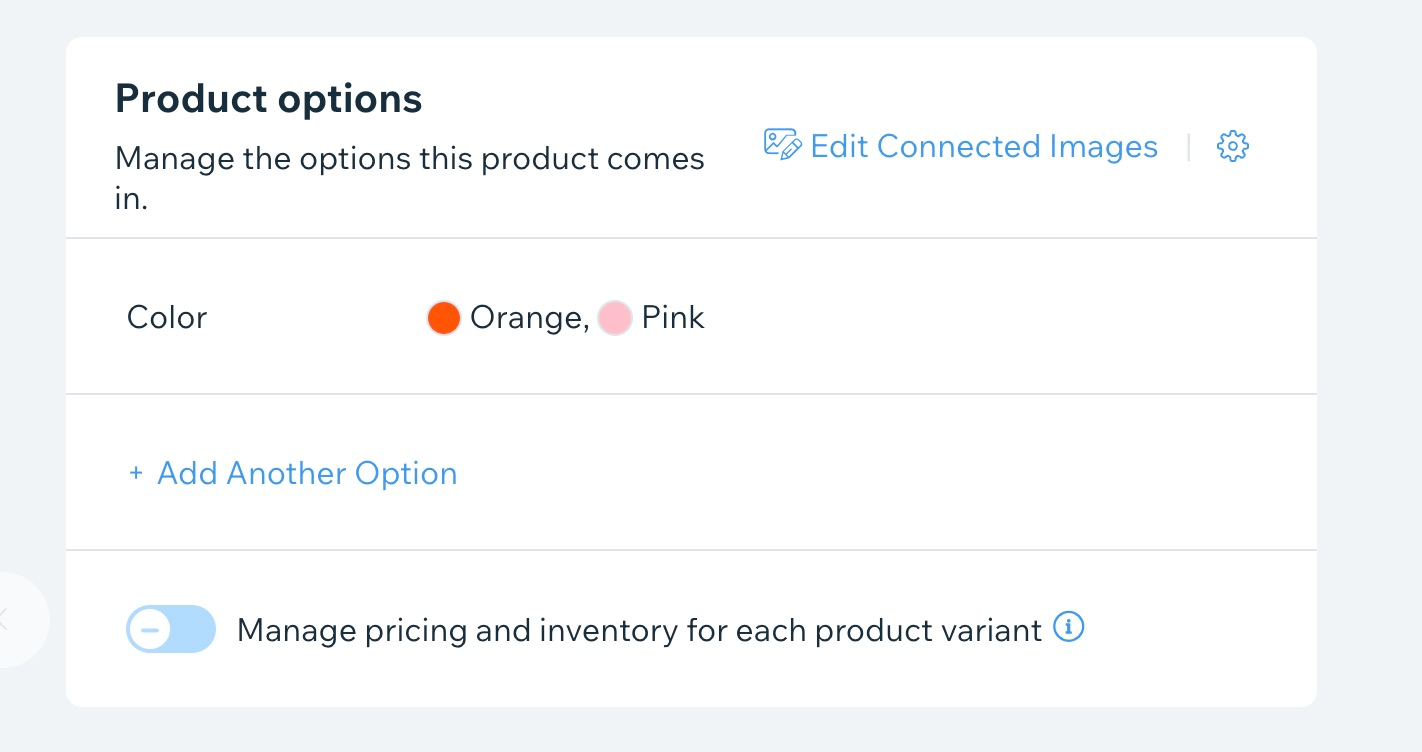Click the plus icon before Add Another Option
The image size is (1422, 752).
[x=135, y=472]
